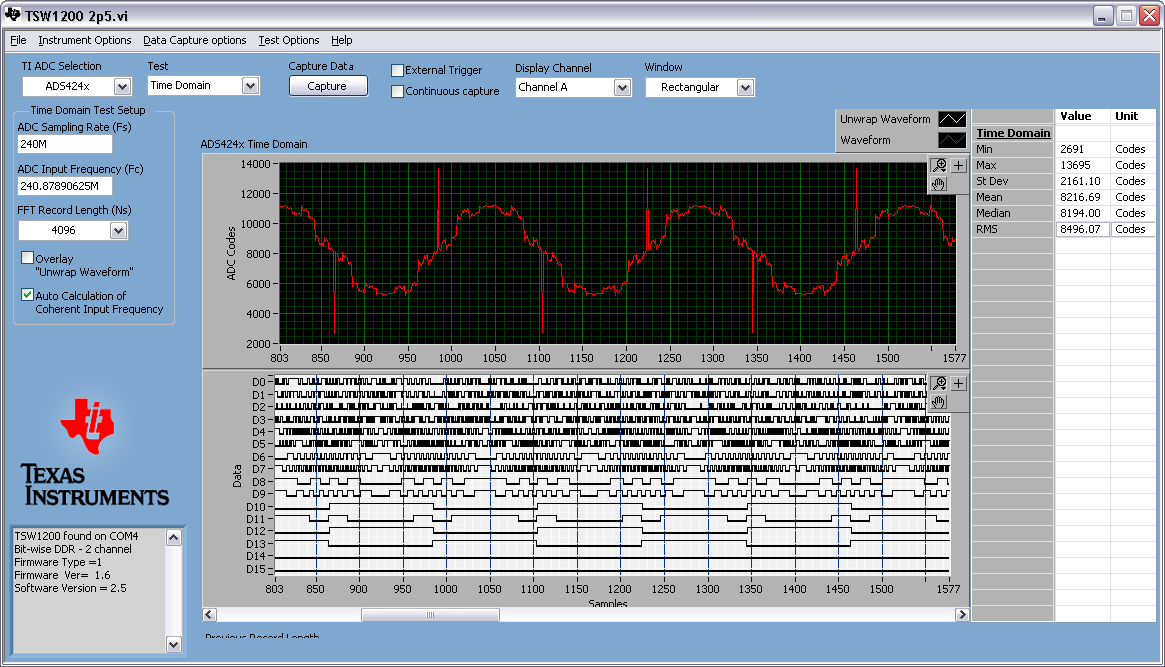Viewport: 1165px width, 667px height.
Task: Select the zoom tool on time domain graph
Action: [939, 165]
